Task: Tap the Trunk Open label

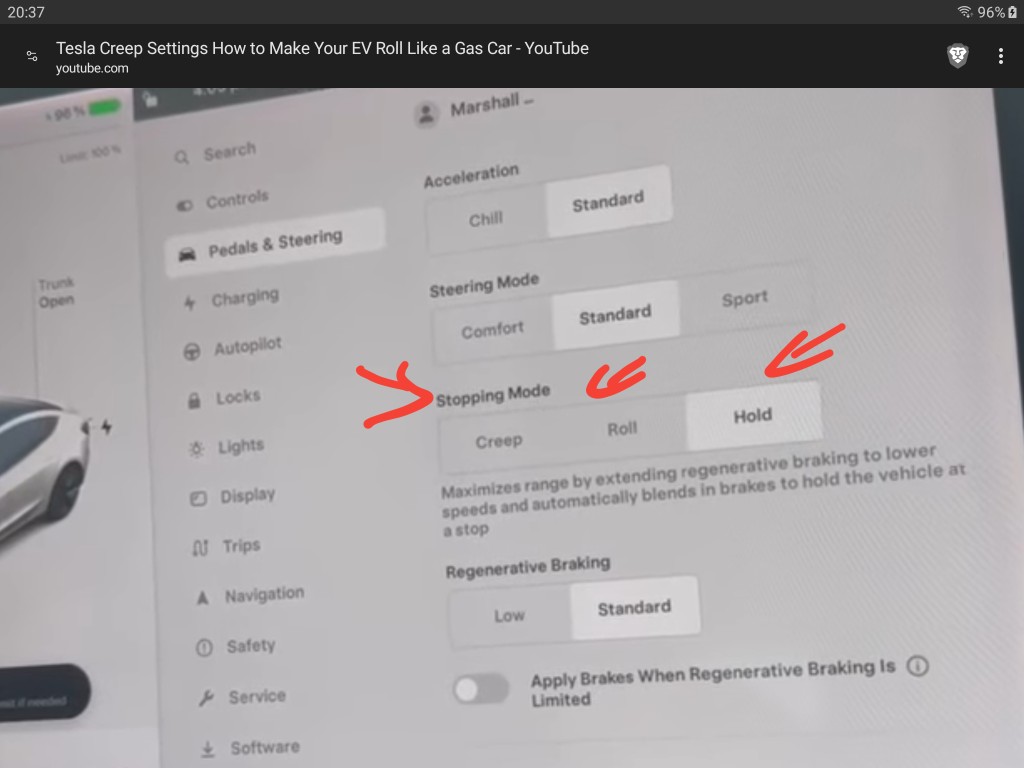Action: coord(56,292)
